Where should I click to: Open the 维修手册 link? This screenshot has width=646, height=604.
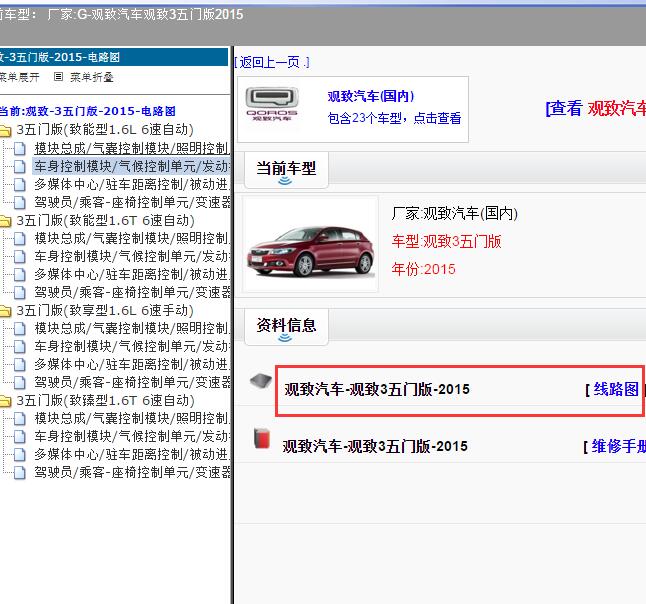tap(619, 446)
